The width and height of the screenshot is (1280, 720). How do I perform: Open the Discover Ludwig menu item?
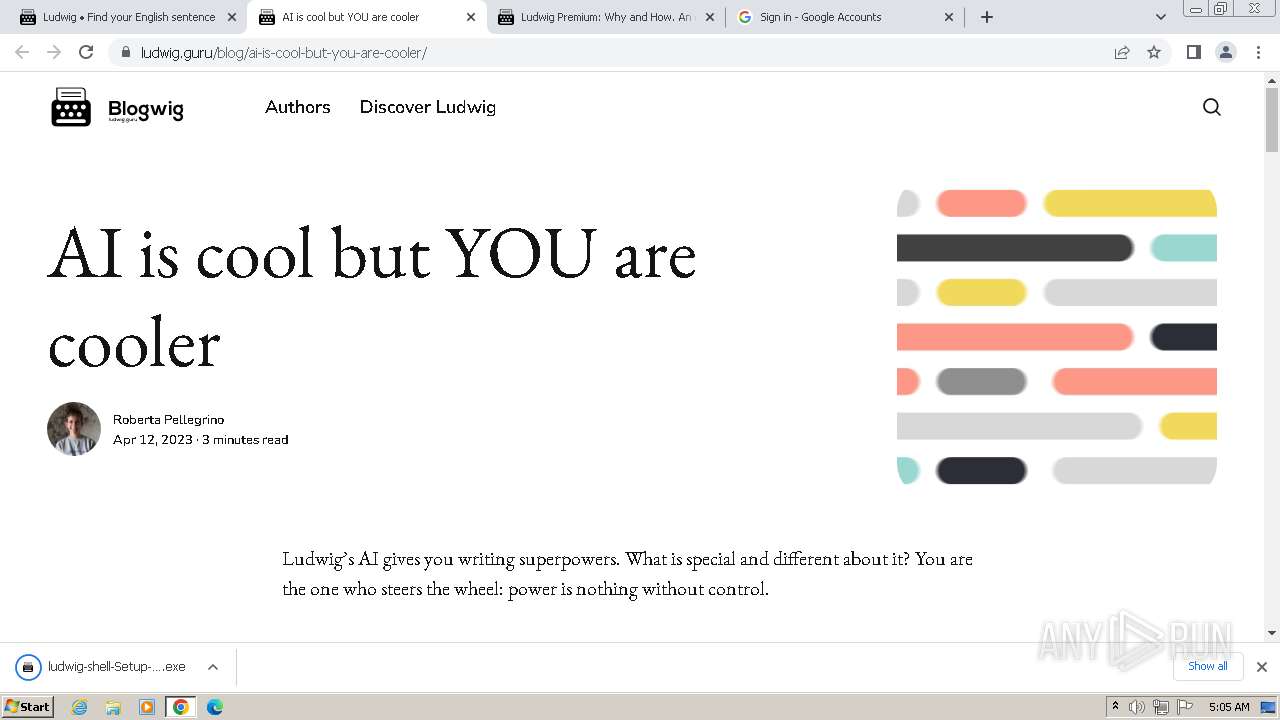point(427,107)
